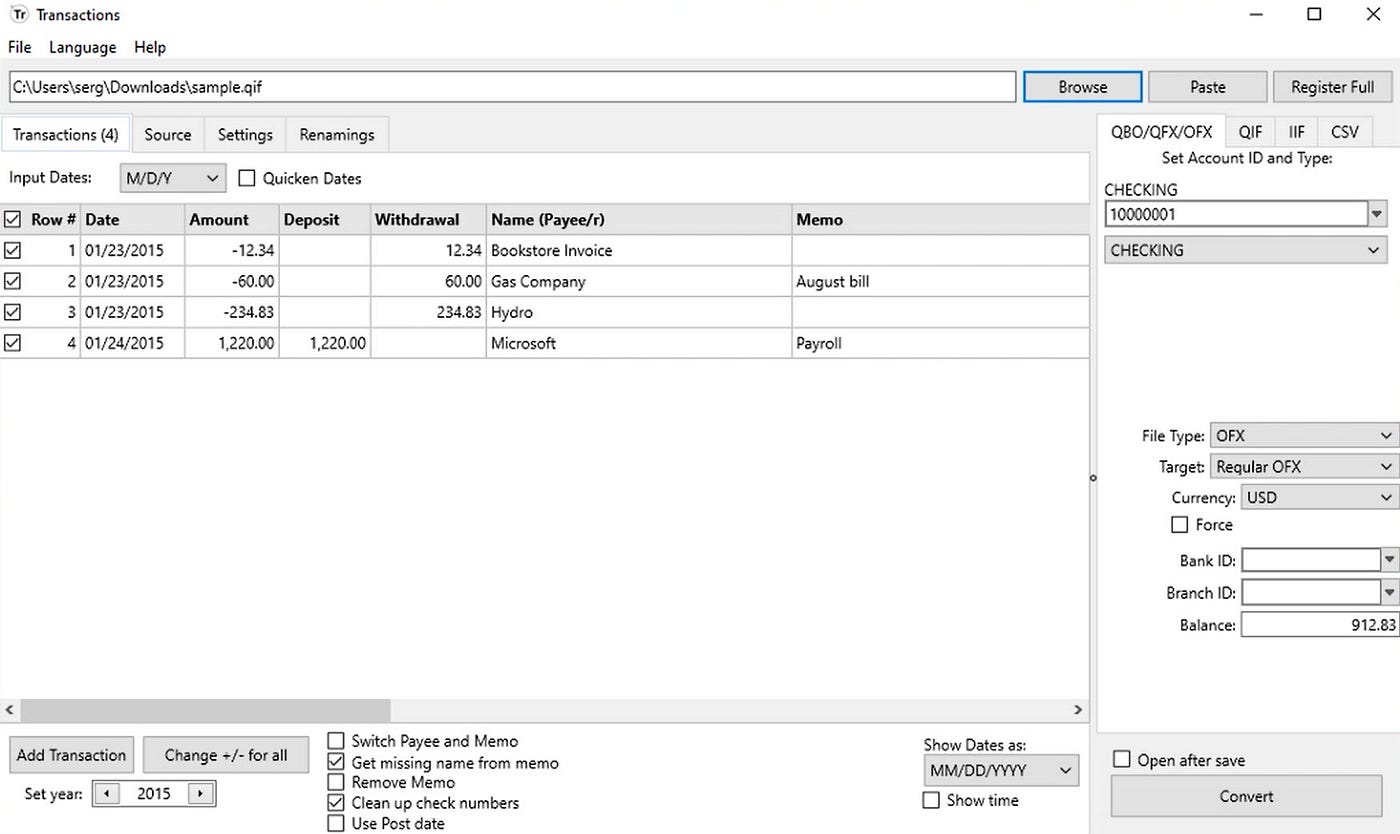The height and width of the screenshot is (834, 1400).
Task: Click the Name (Payee/r) column header
Action: click(x=640, y=219)
